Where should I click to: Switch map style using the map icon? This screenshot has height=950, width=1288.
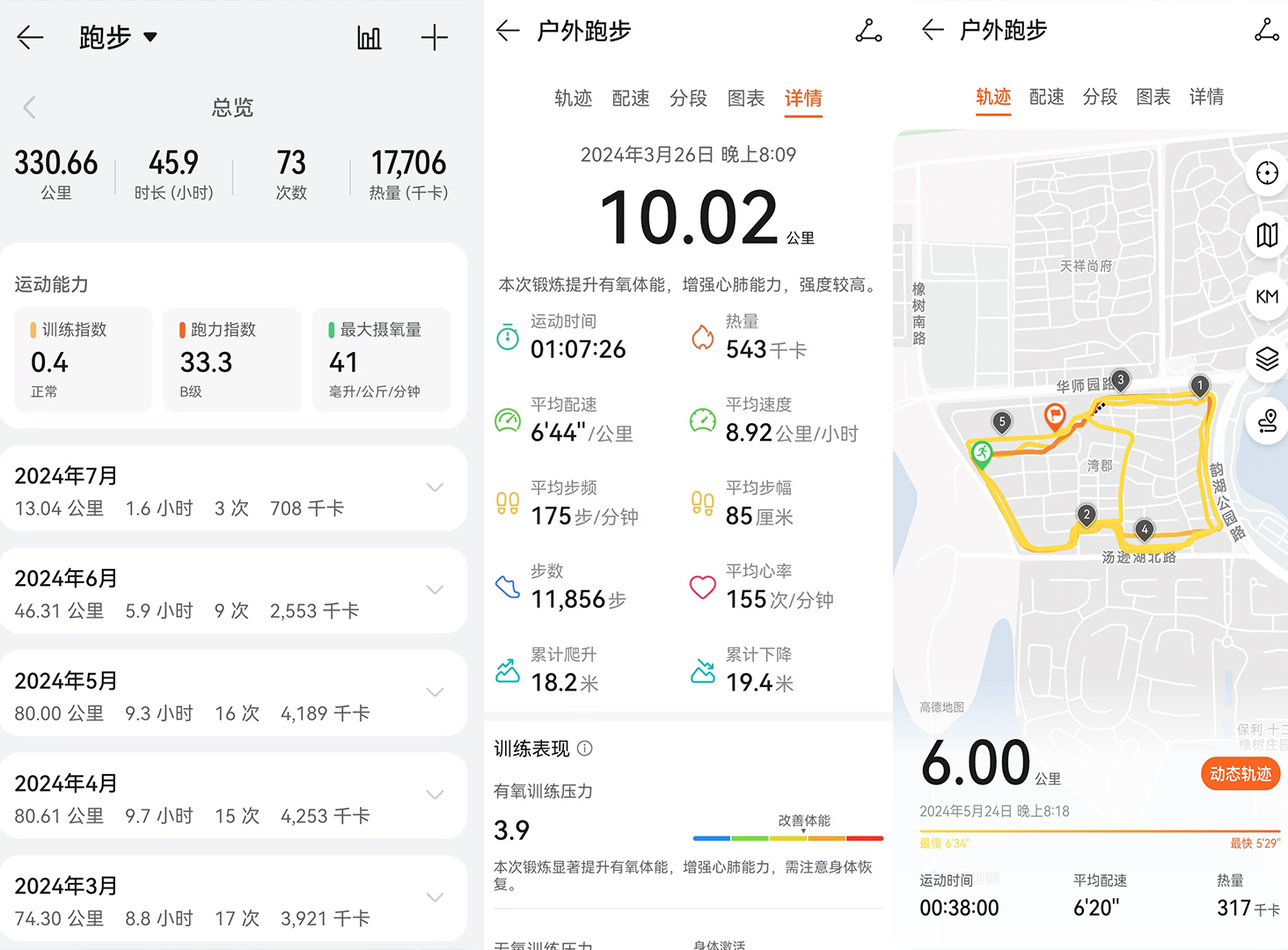[x=1266, y=235]
